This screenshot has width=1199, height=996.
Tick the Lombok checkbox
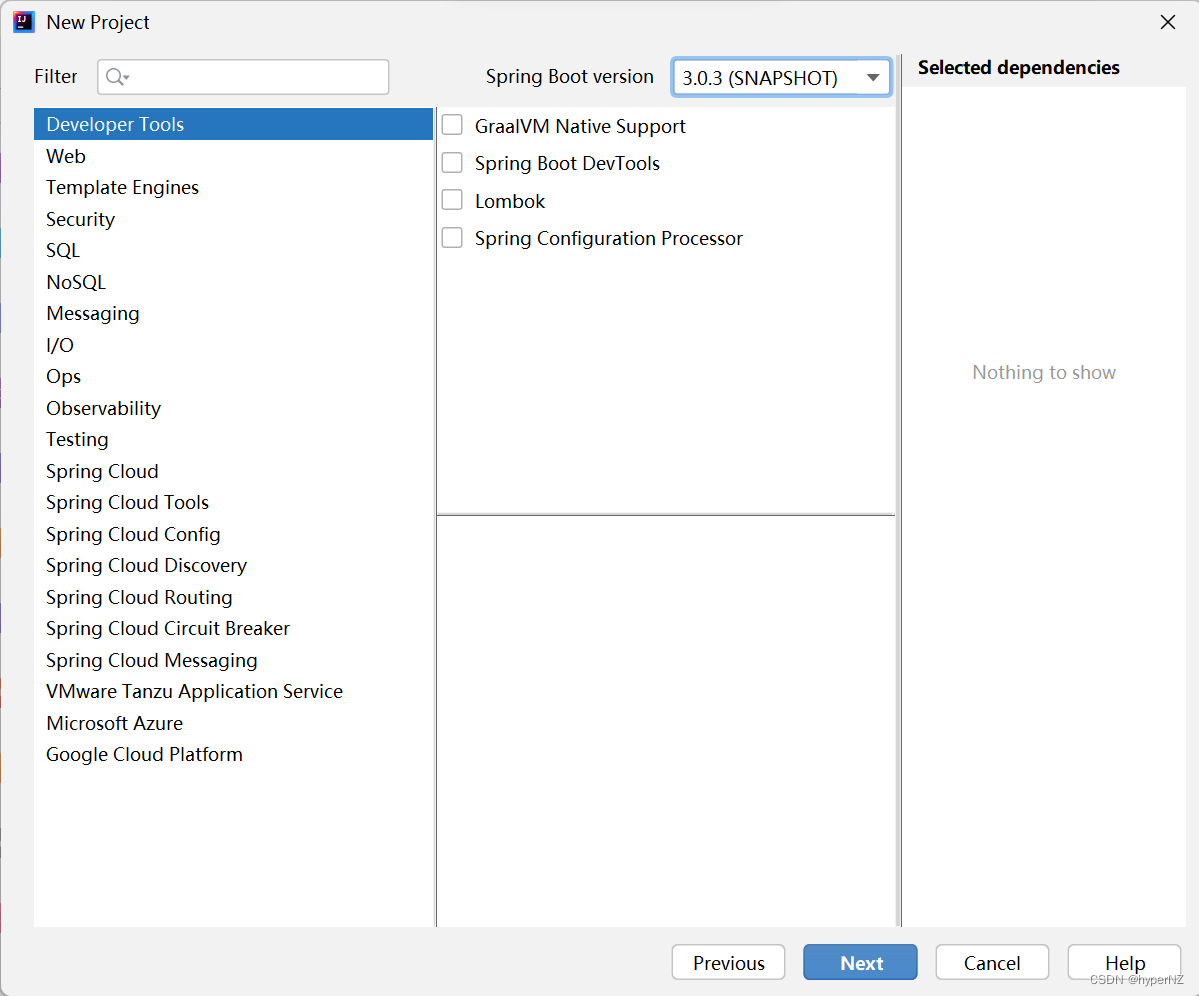click(x=452, y=200)
